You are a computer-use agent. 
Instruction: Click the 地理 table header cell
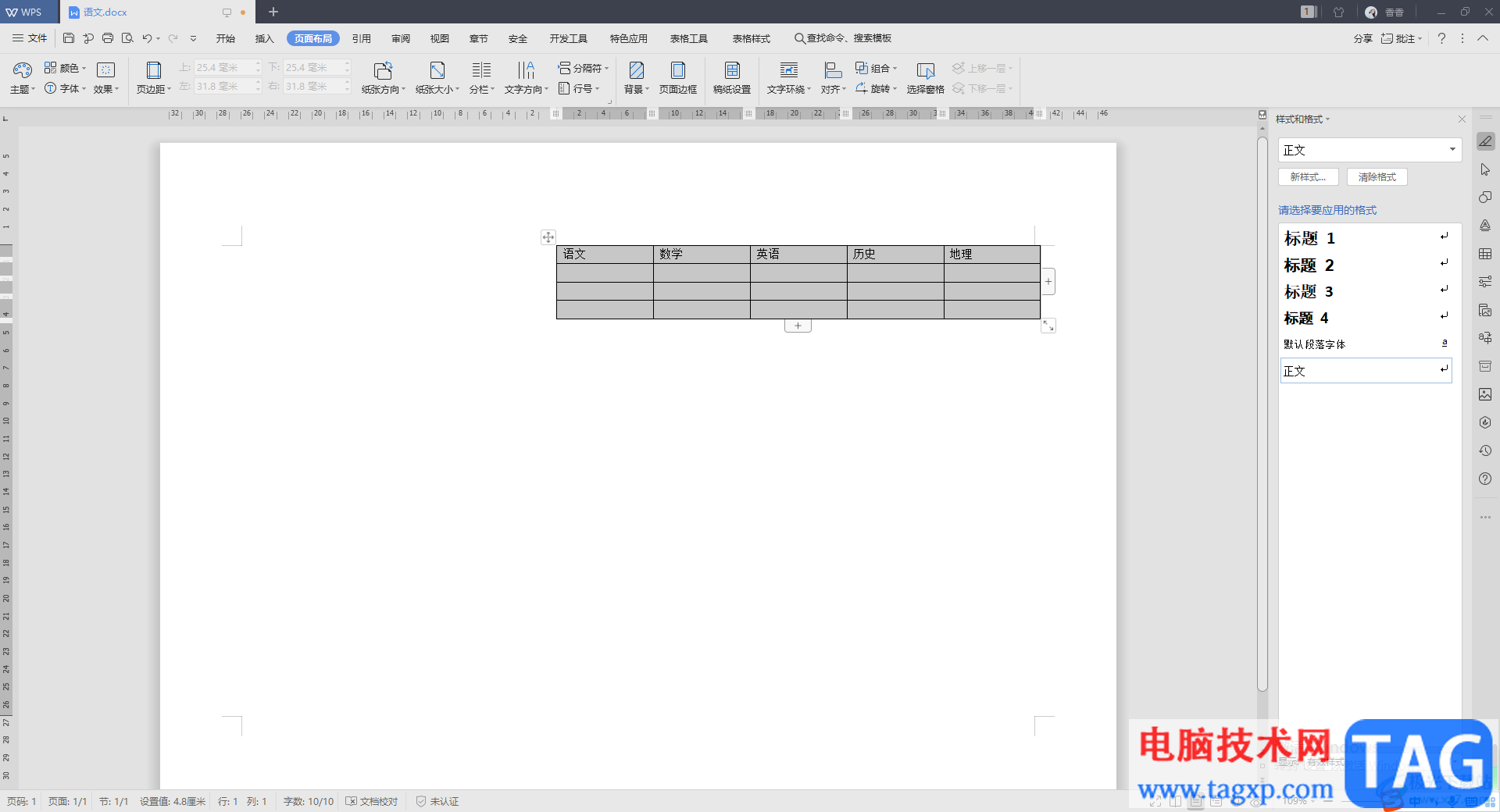point(992,255)
